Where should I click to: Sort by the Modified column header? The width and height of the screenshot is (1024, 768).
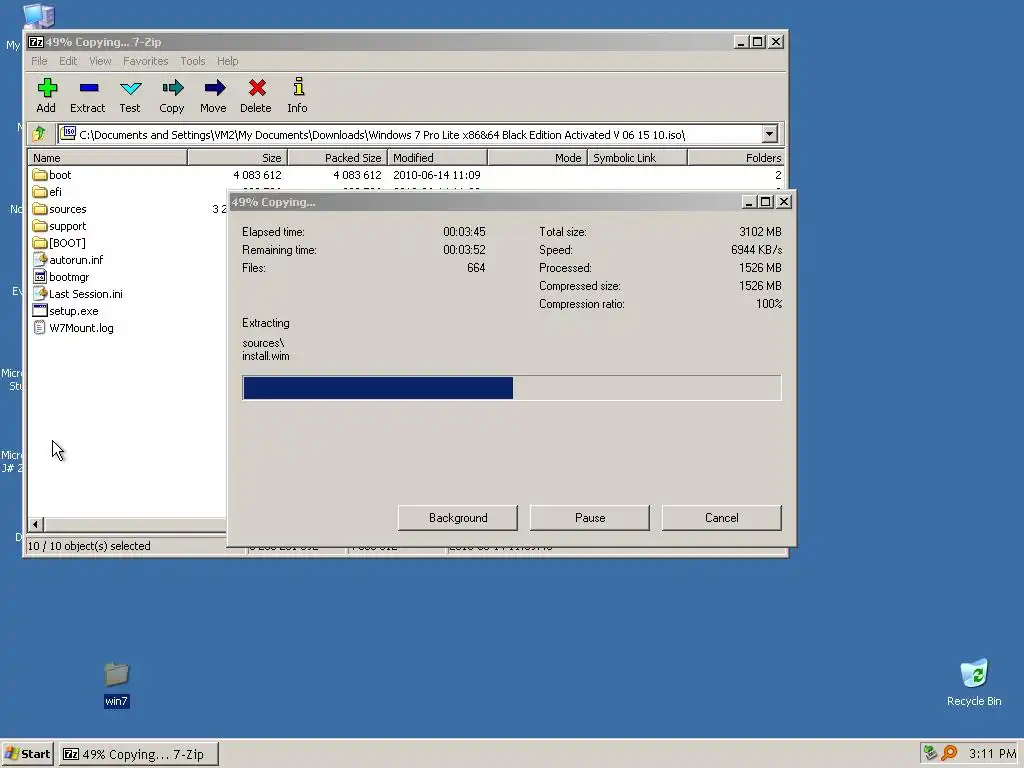(438, 157)
